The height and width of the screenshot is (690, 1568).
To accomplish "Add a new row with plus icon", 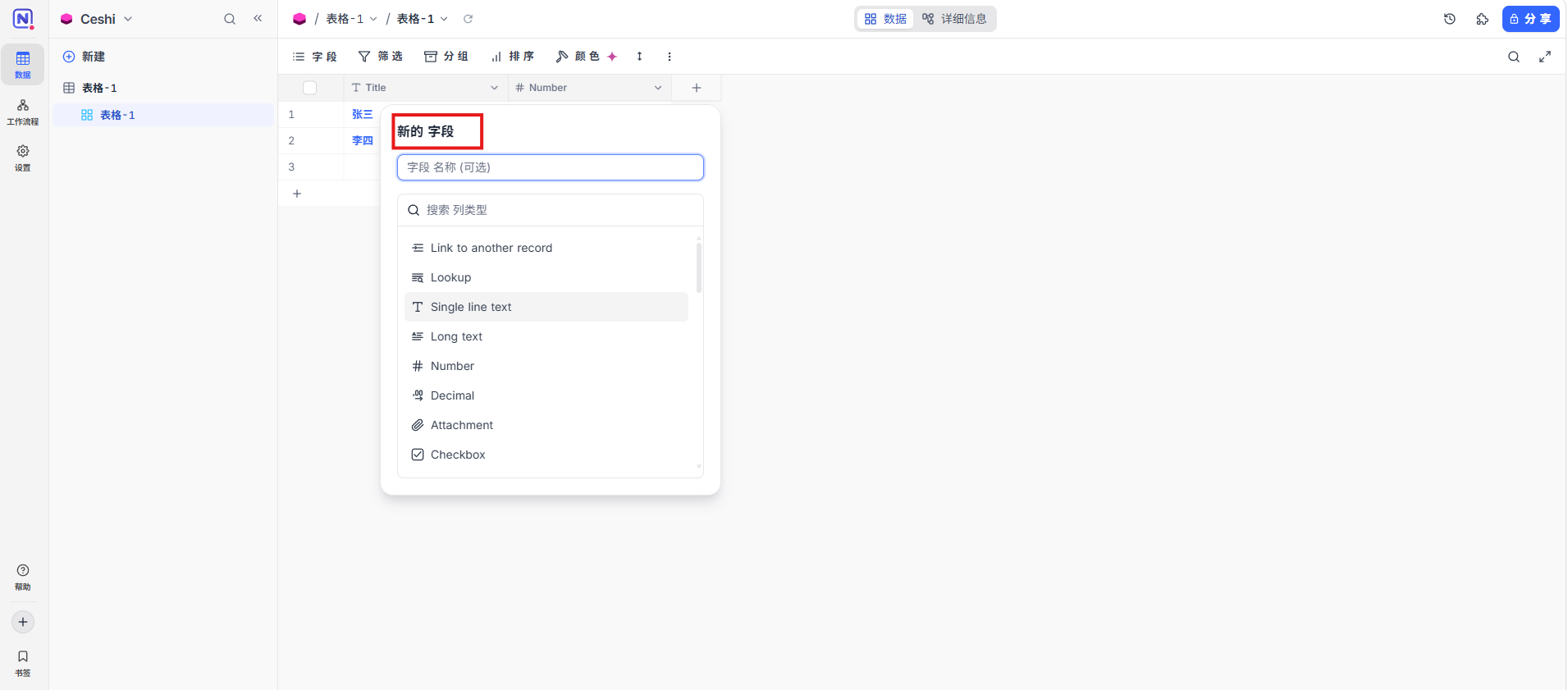I will pyautogui.click(x=297, y=194).
